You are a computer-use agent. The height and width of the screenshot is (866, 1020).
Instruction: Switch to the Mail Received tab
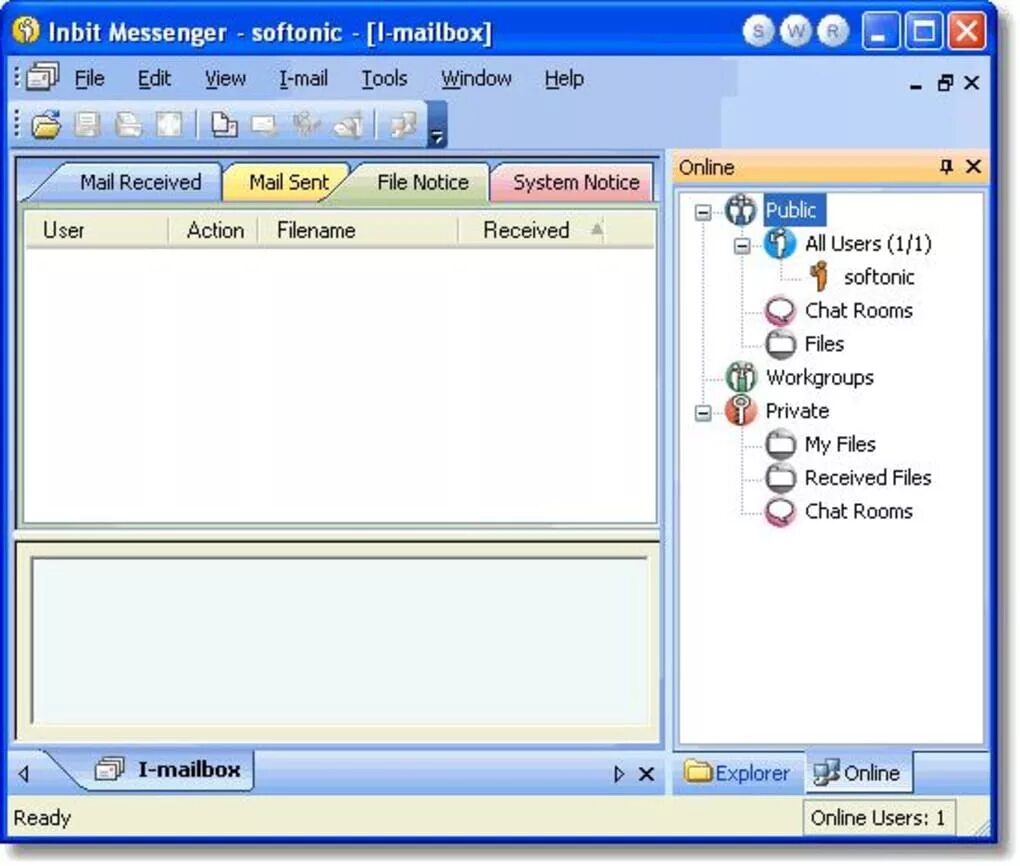point(140,182)
